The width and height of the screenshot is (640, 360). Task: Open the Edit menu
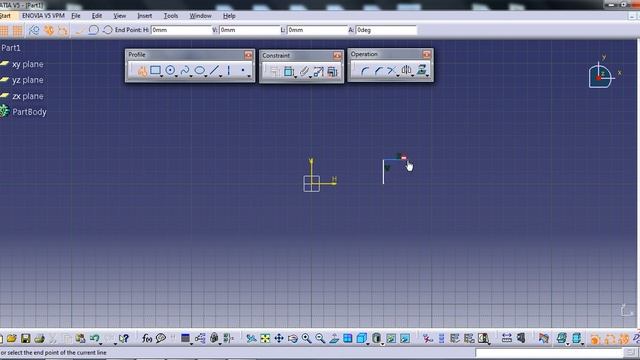(97, 16)
